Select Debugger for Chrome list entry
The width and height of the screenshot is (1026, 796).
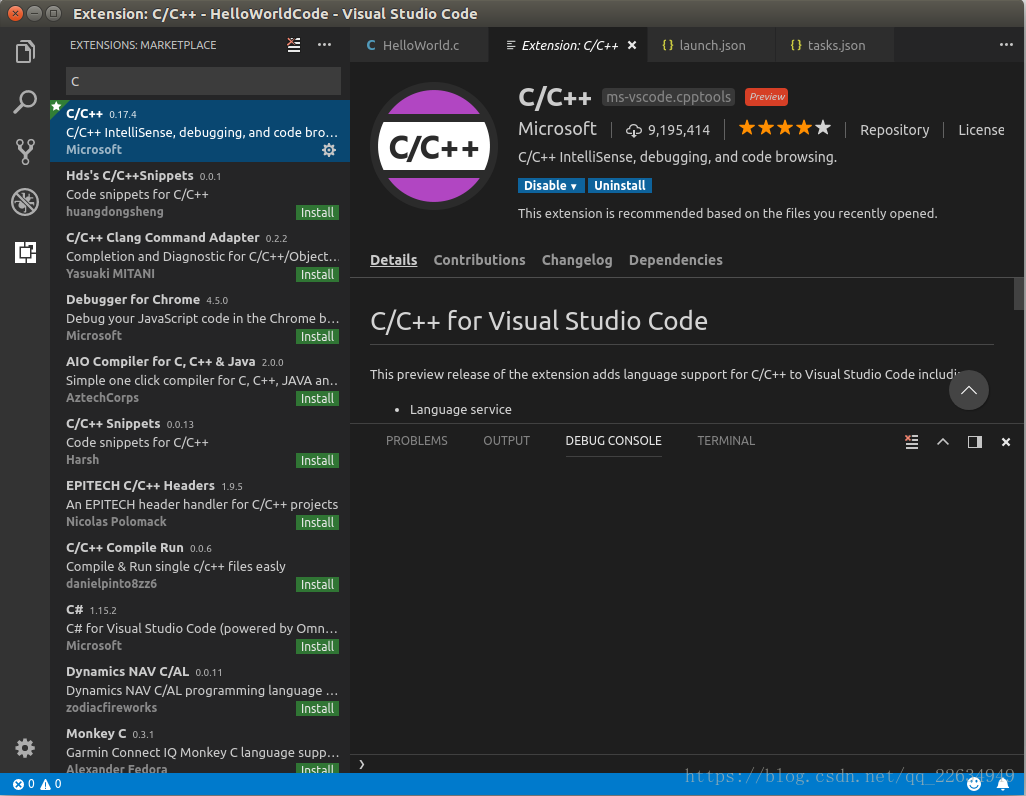tap(200, 317)
